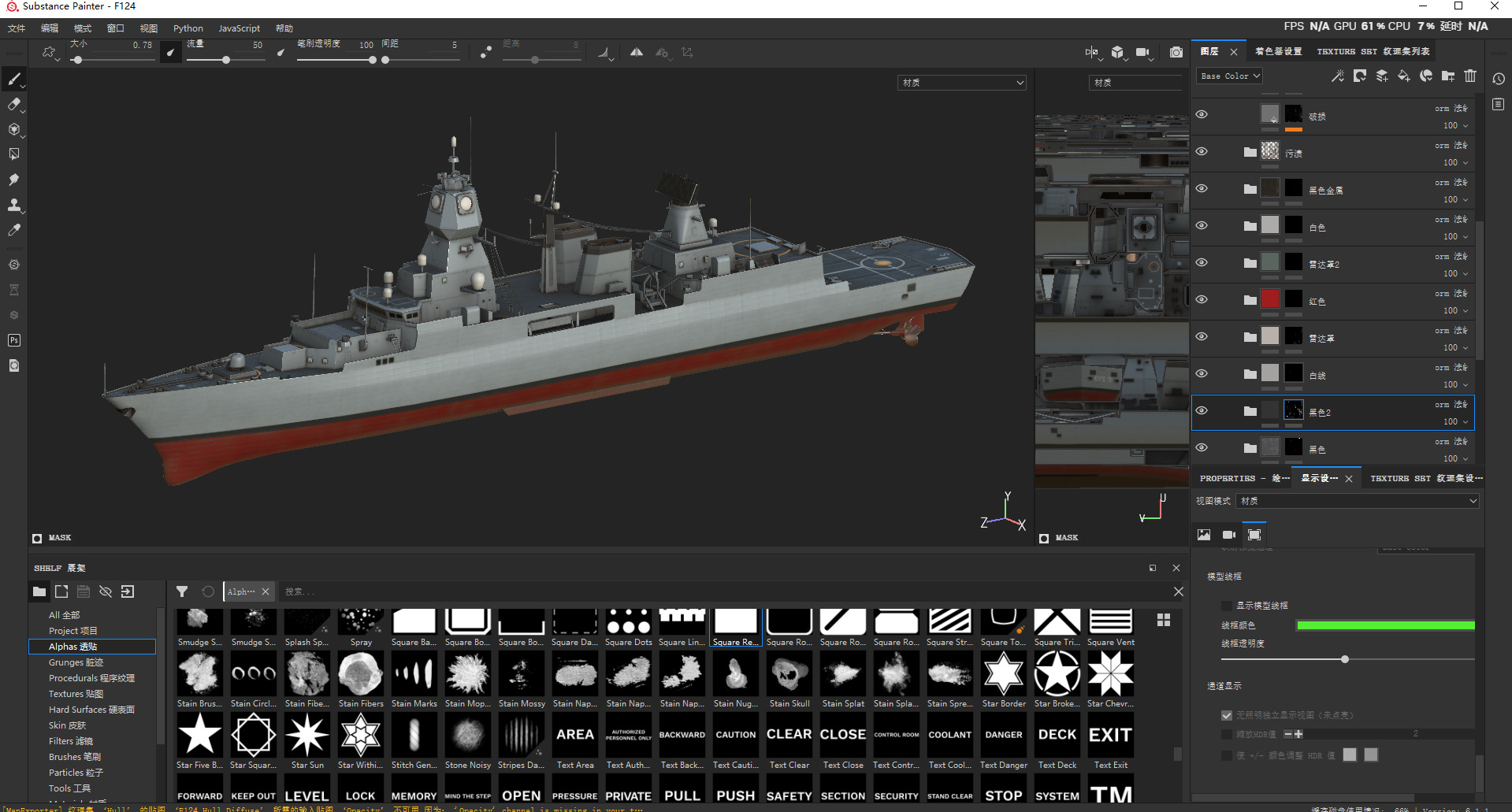This screenshot has width=1512, height=812.
Task: Open the Python menu
Action: point(188,28)
